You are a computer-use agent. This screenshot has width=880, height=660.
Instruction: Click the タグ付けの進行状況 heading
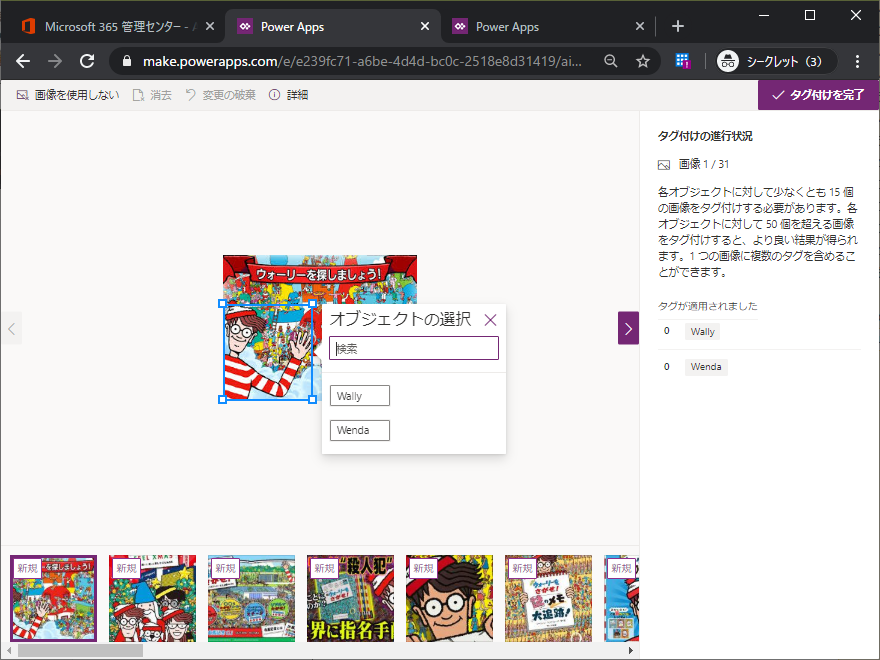point(705,136)
